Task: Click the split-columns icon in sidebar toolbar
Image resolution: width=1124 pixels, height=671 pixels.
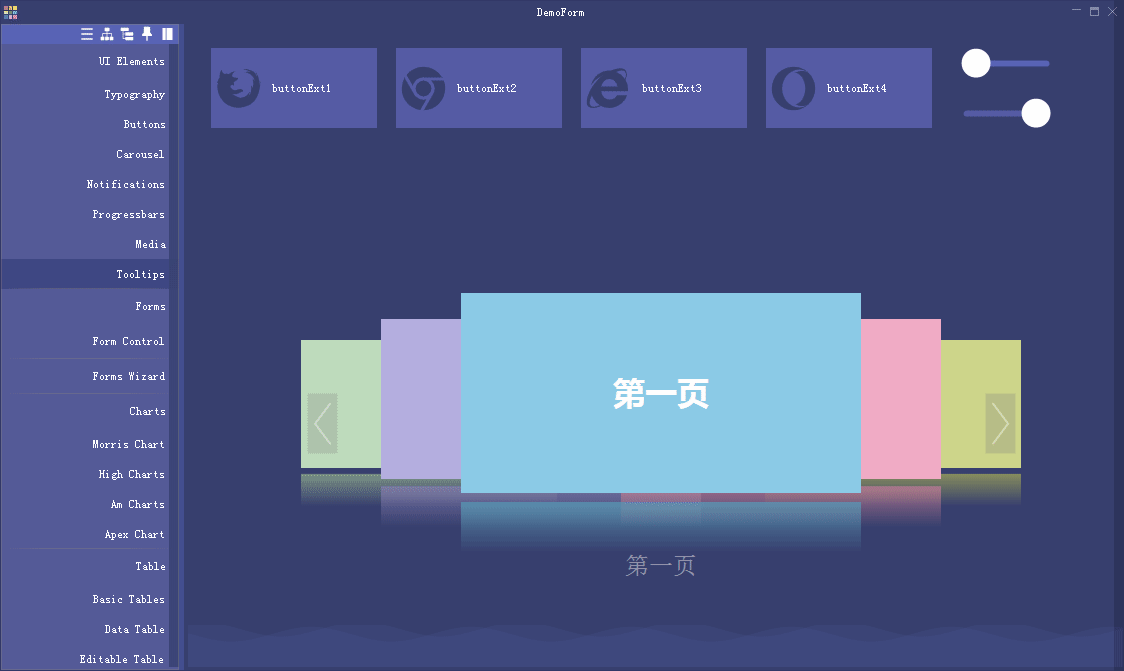Action: [167, 33]
